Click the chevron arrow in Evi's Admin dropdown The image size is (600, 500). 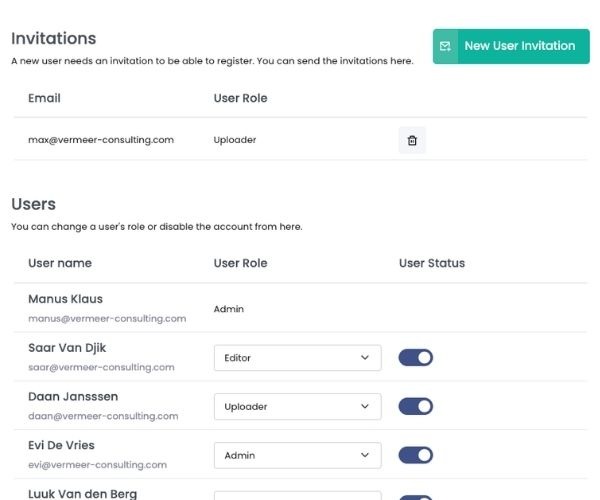(364, 455)
